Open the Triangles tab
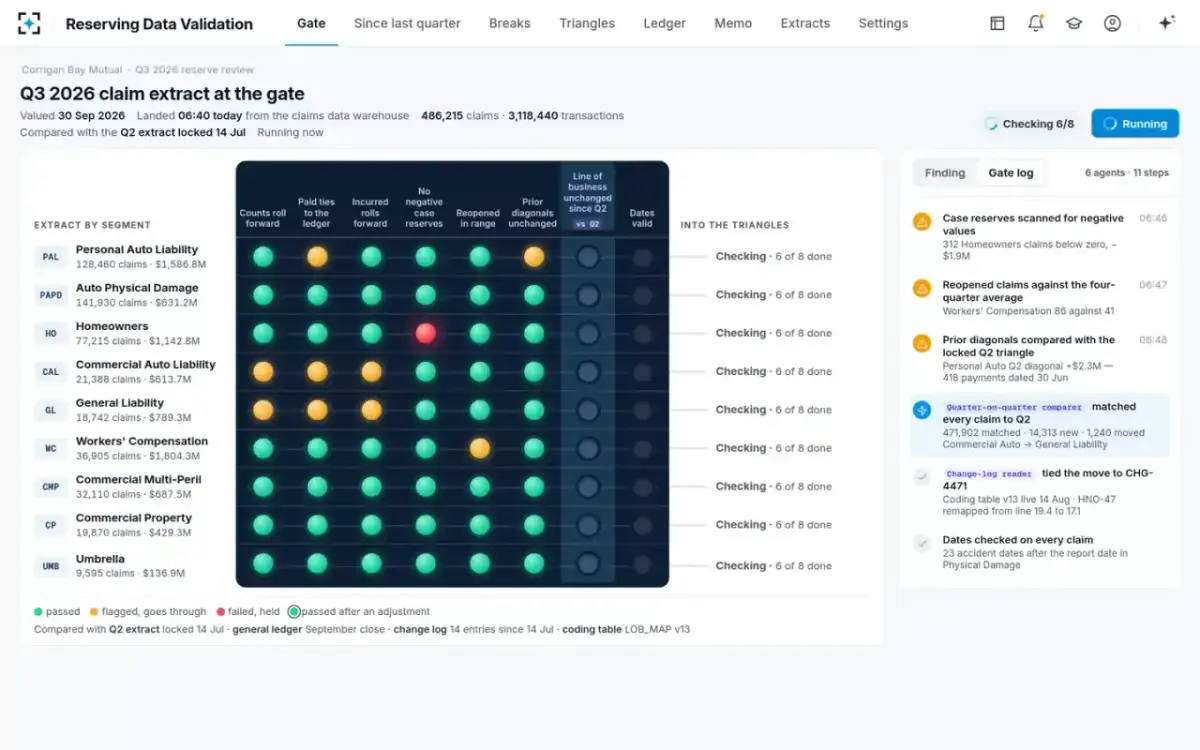The width and height of the screenshot is (1200, 750). click(x=587, y=23)
